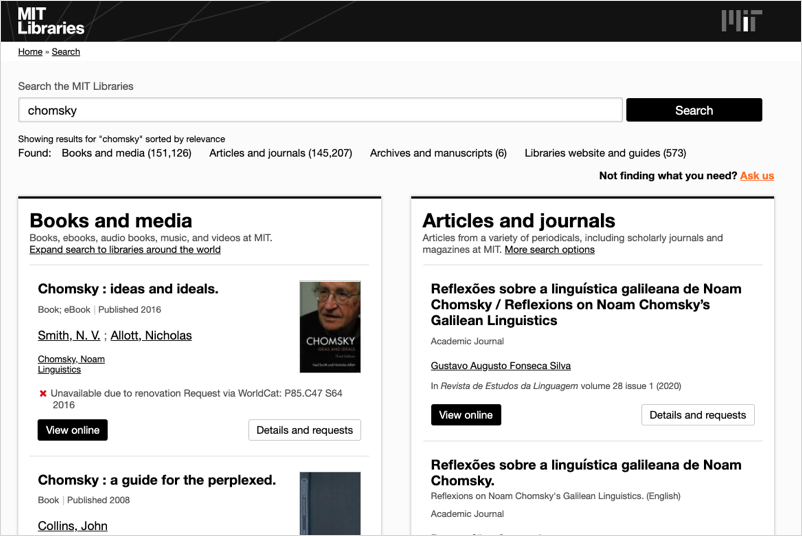Click the 'Book; eBook' format label

tap(64, 309)
